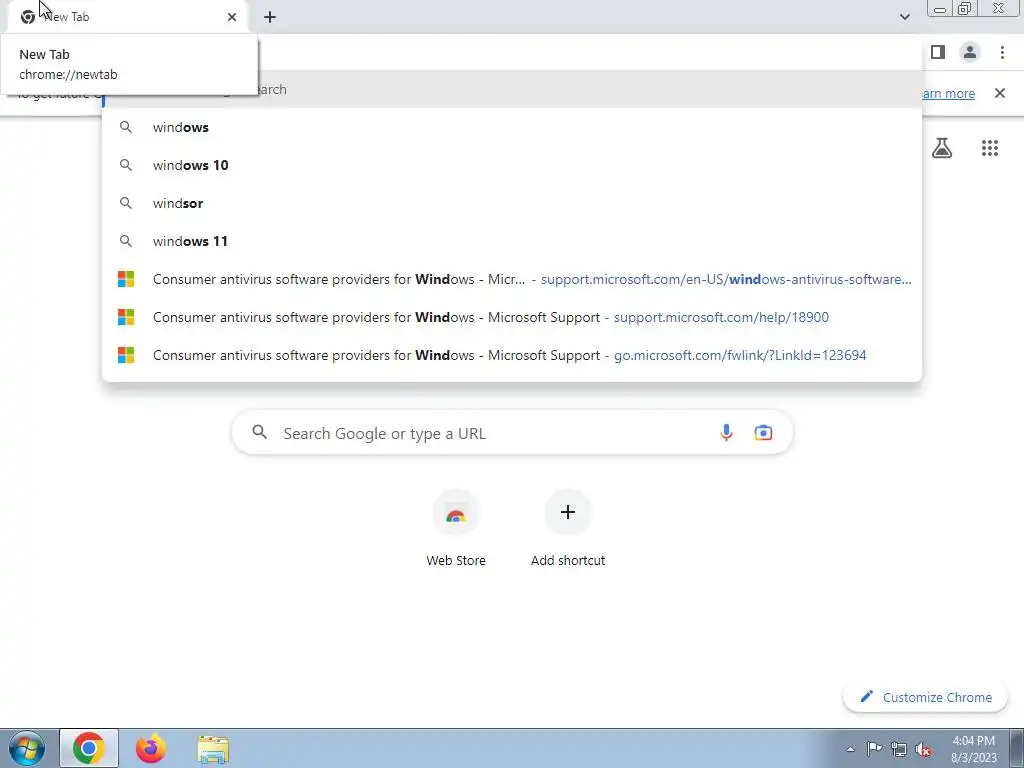This screenshot has width=1024, height=768.
Task: Launch Firefox from the taskbar
Action: [151, 748]
